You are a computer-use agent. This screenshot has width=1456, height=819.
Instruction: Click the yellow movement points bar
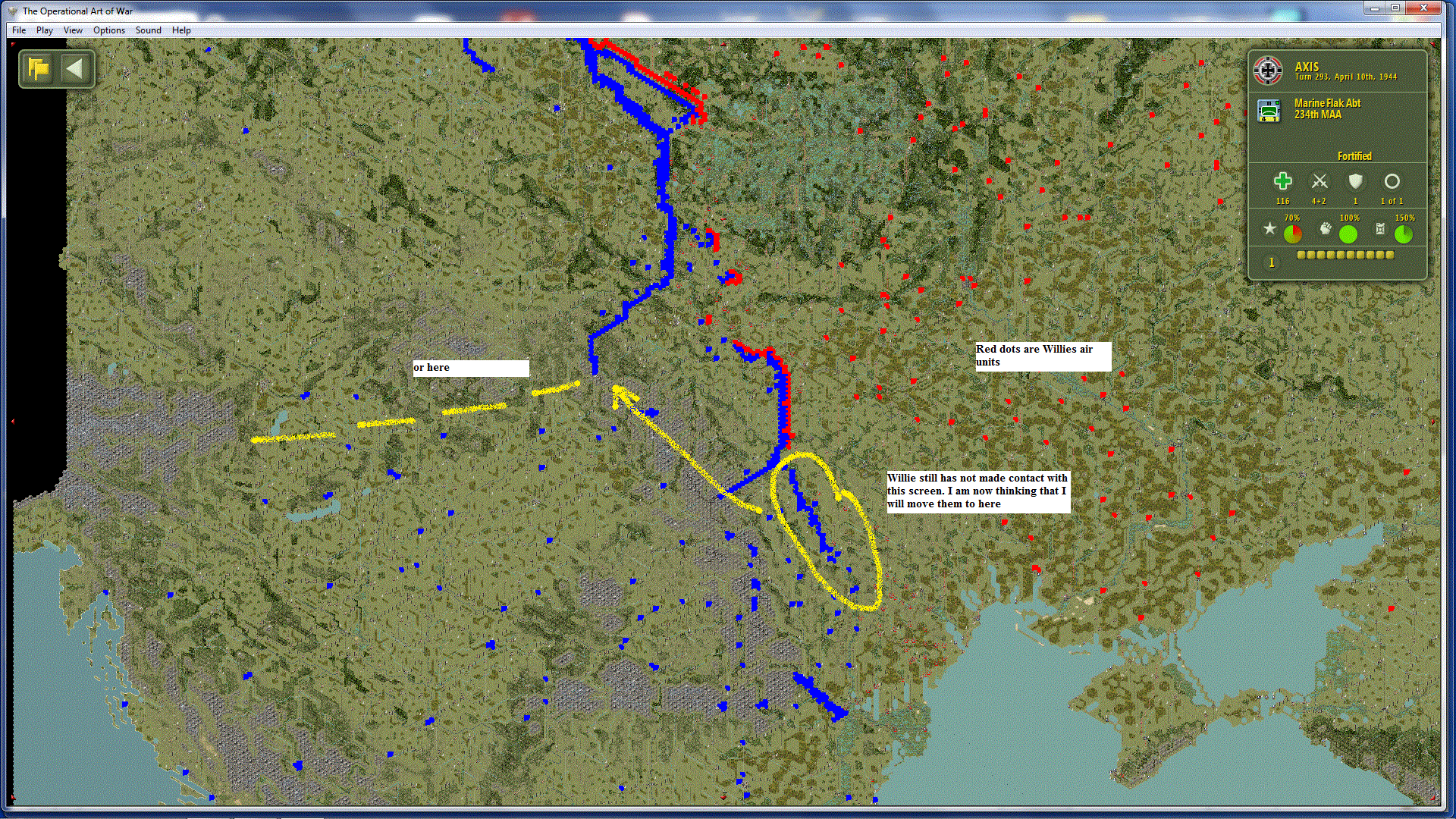tap(1345, 256)
